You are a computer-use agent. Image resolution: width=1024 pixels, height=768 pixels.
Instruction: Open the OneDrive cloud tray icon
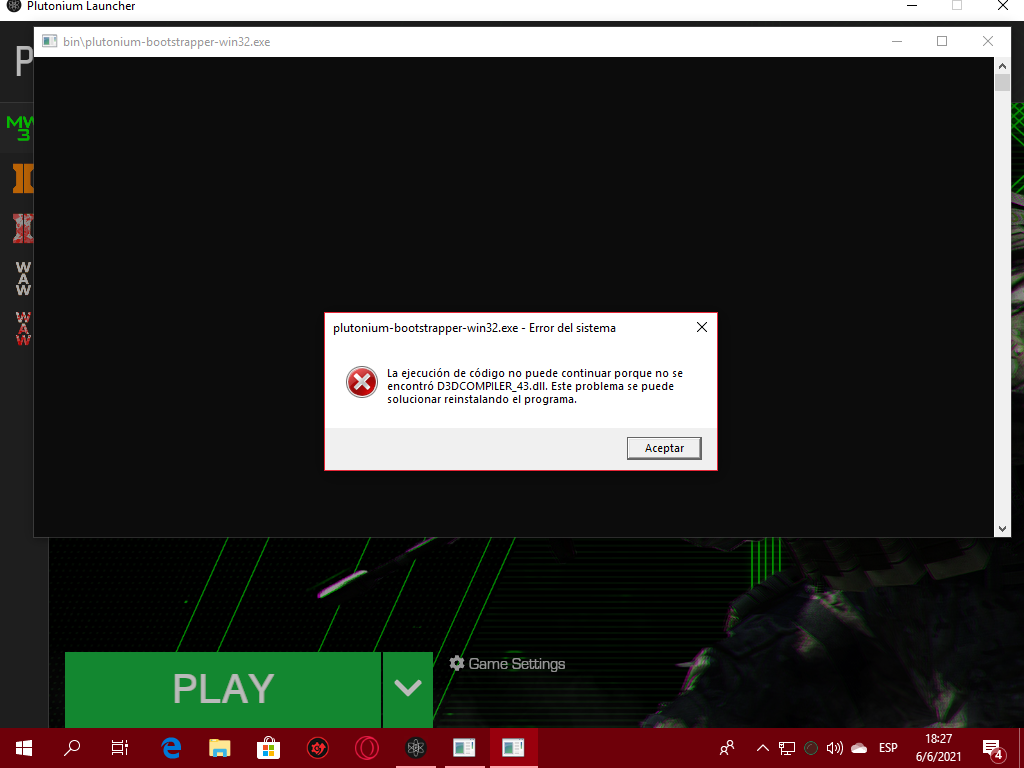[859, 748]
